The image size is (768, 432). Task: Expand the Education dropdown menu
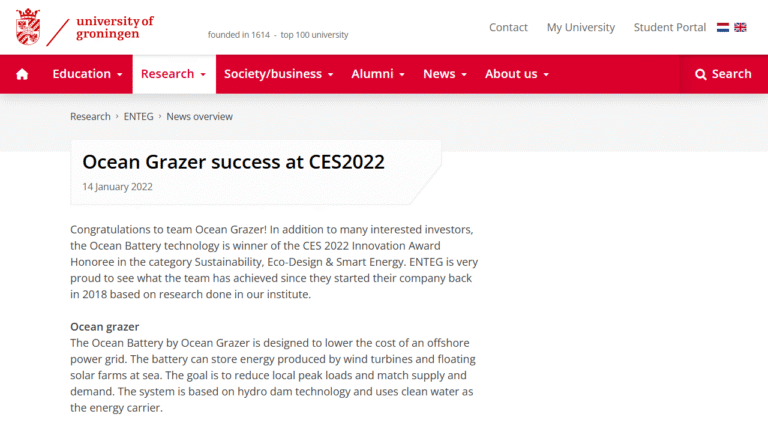87,74
